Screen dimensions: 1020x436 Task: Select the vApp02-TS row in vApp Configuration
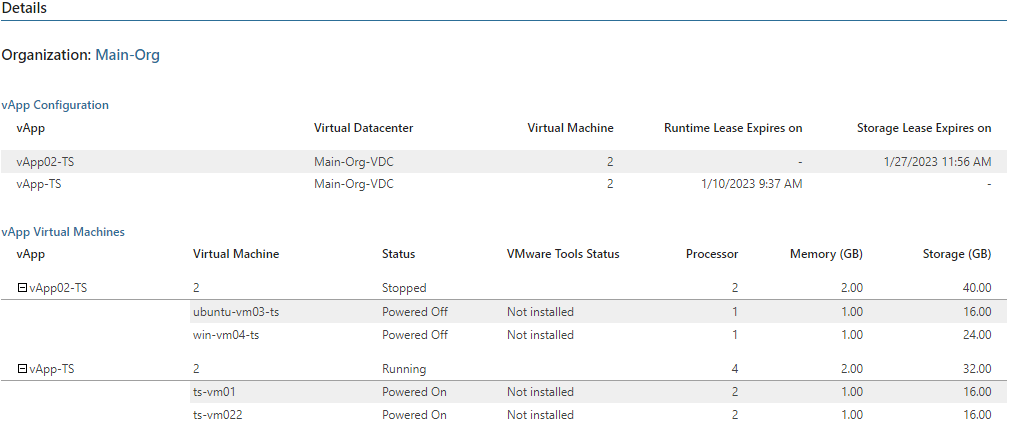click(504, 162)
